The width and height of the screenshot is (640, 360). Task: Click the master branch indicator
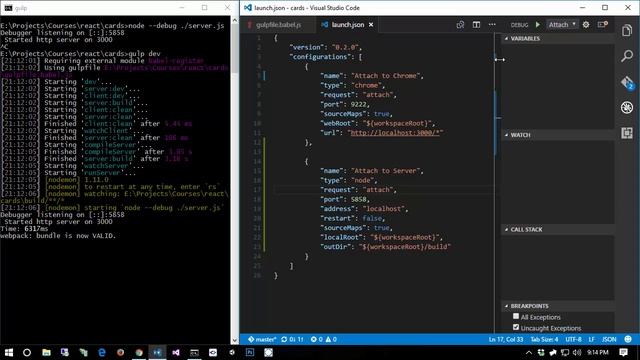coord(262,339)
